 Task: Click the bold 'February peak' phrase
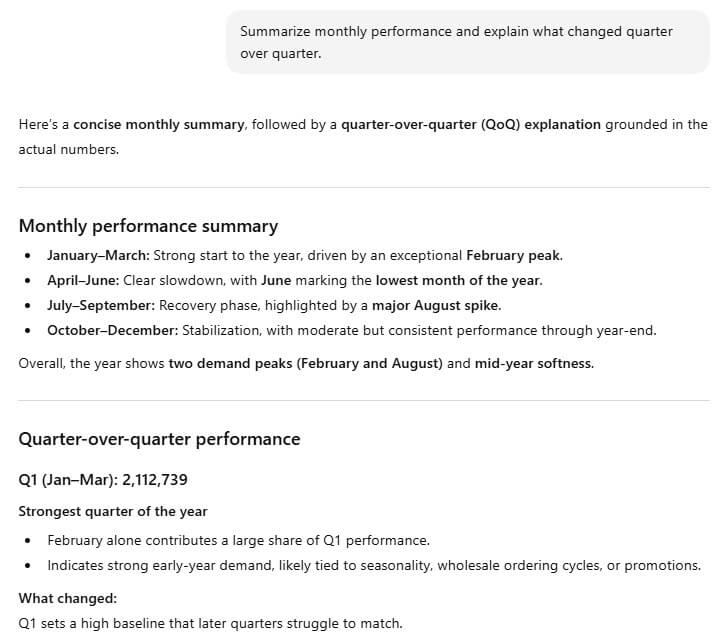click(x=514, y=256)
